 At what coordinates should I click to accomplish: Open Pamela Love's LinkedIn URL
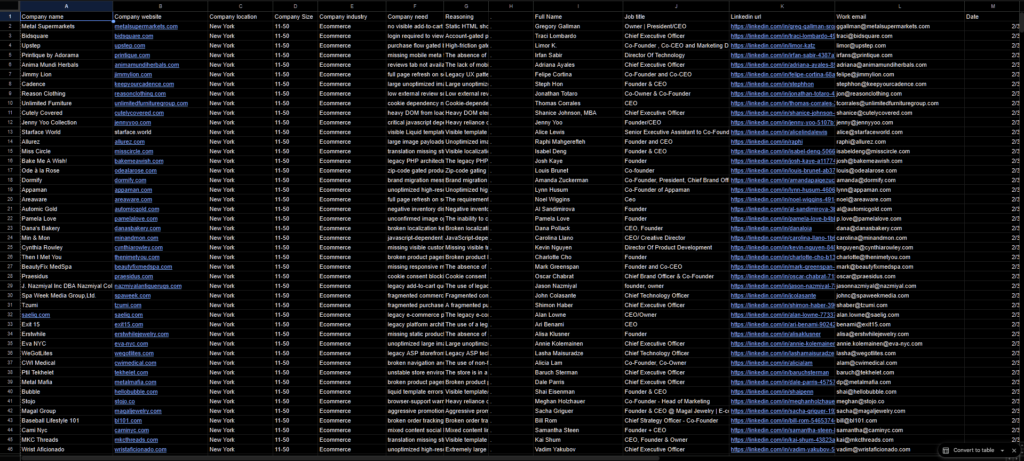pos(782,218)
